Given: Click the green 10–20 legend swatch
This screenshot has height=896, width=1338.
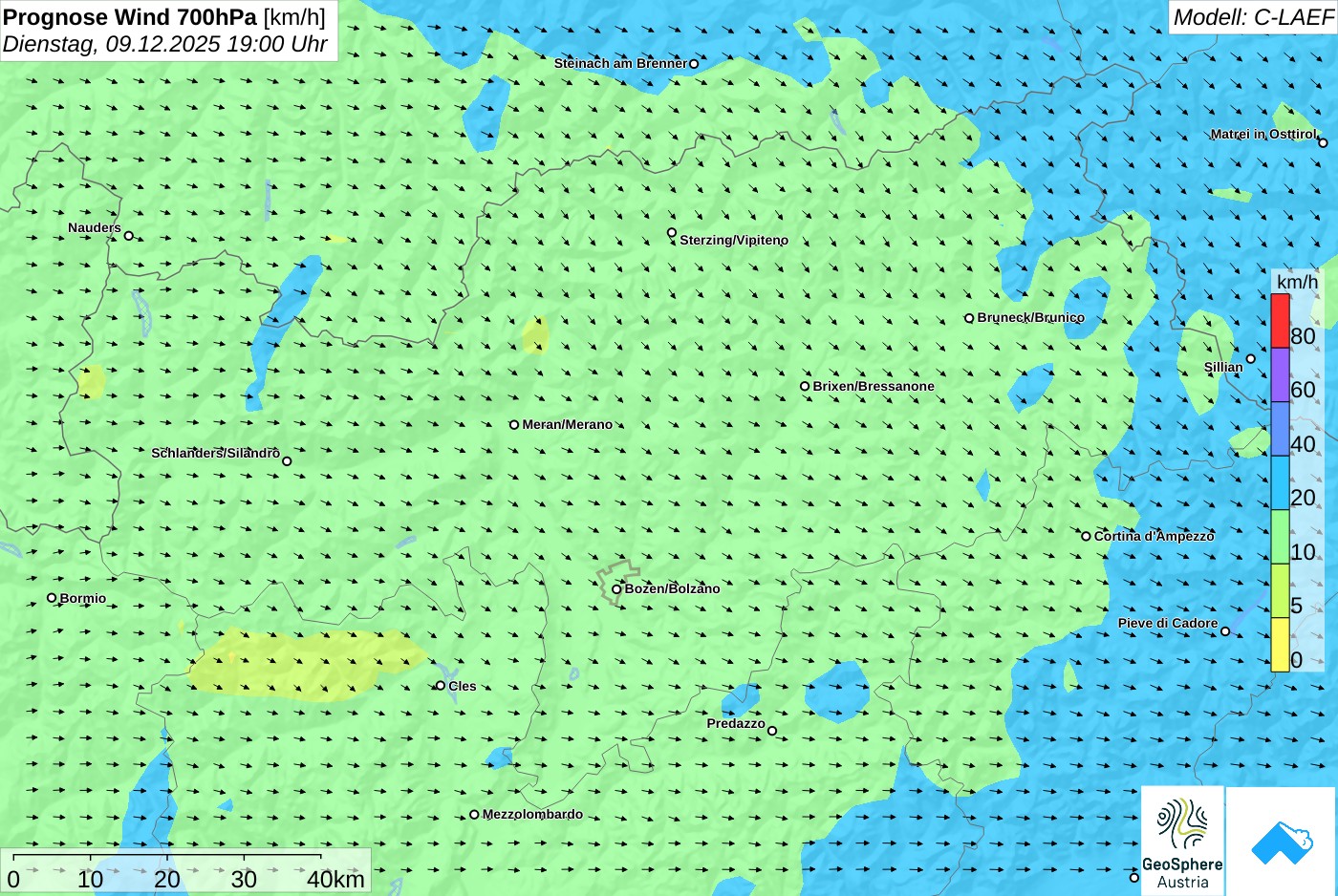Looking at the screenshot, I should coord(1280,537).
